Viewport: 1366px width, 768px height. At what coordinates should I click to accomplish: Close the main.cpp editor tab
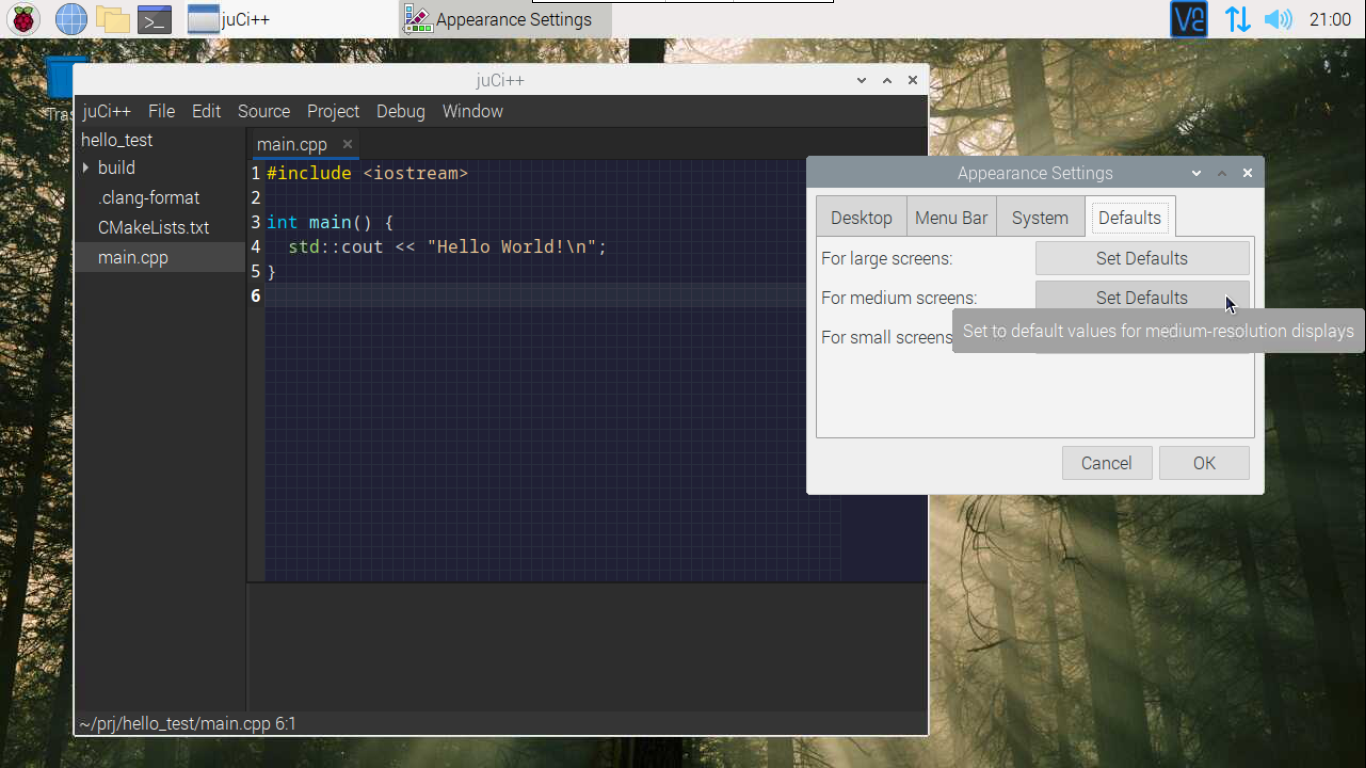click(x=347, y=144)
